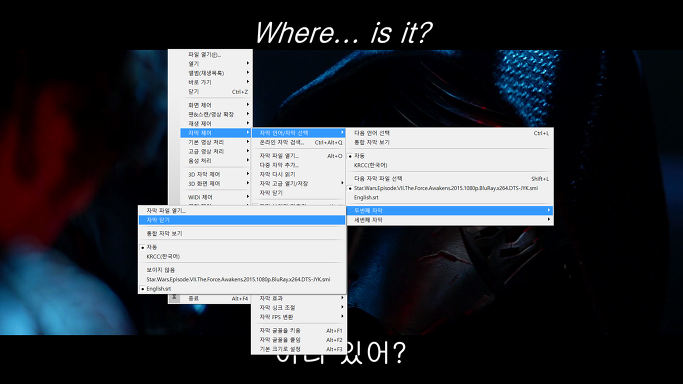Expand the 앨범(재생목록) submenu
This screenshot has height=384, width=683.
point(216,73)
